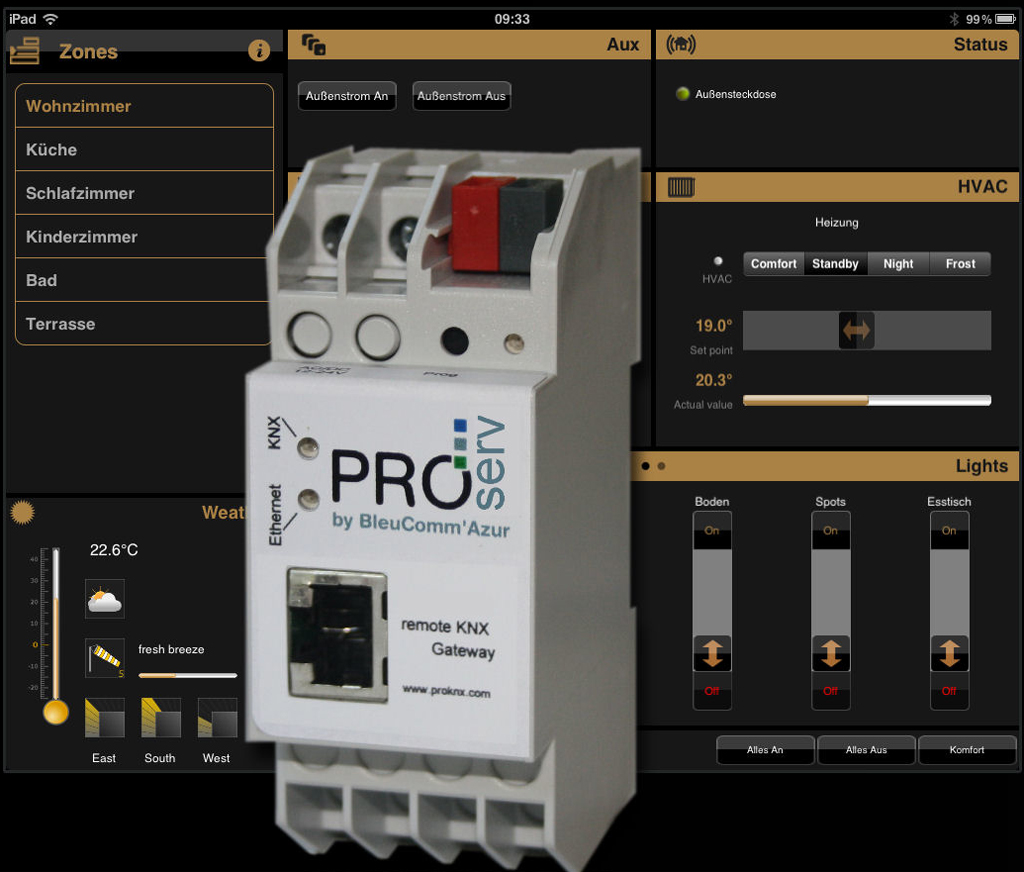Set HVAC mode to Frost
1024x872 pixels.
[960, 264]
